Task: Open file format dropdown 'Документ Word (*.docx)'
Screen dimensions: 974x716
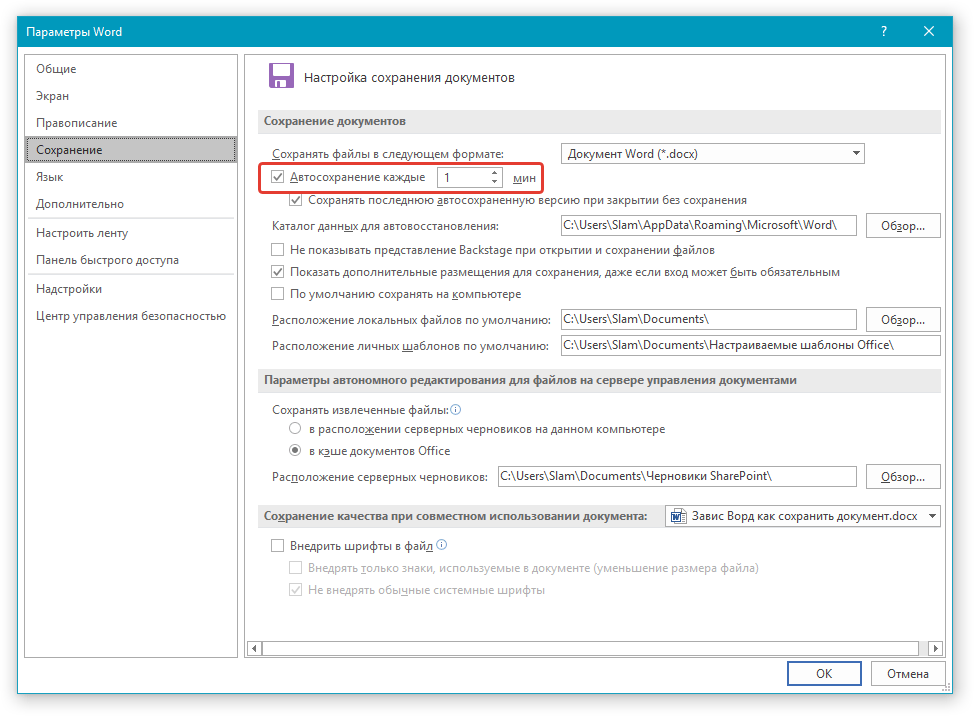Action: [x=712, y=153]
